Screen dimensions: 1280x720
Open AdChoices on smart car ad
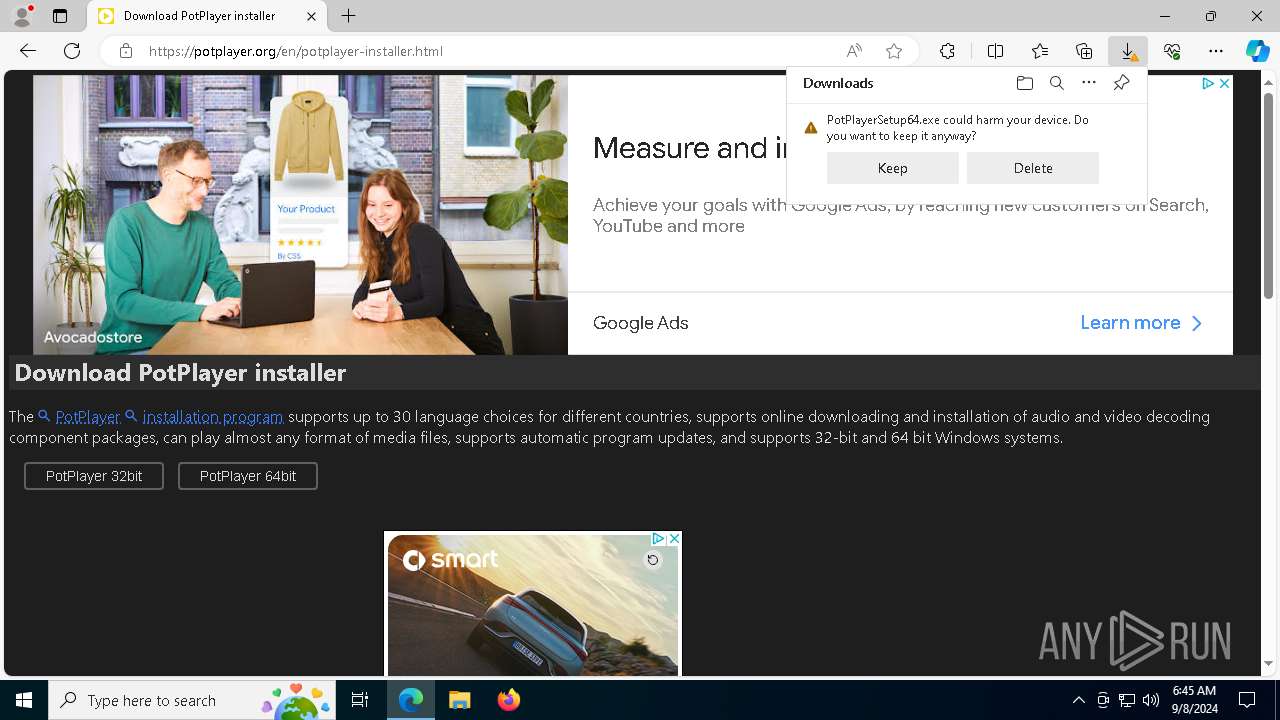click(x=658, y=538)
